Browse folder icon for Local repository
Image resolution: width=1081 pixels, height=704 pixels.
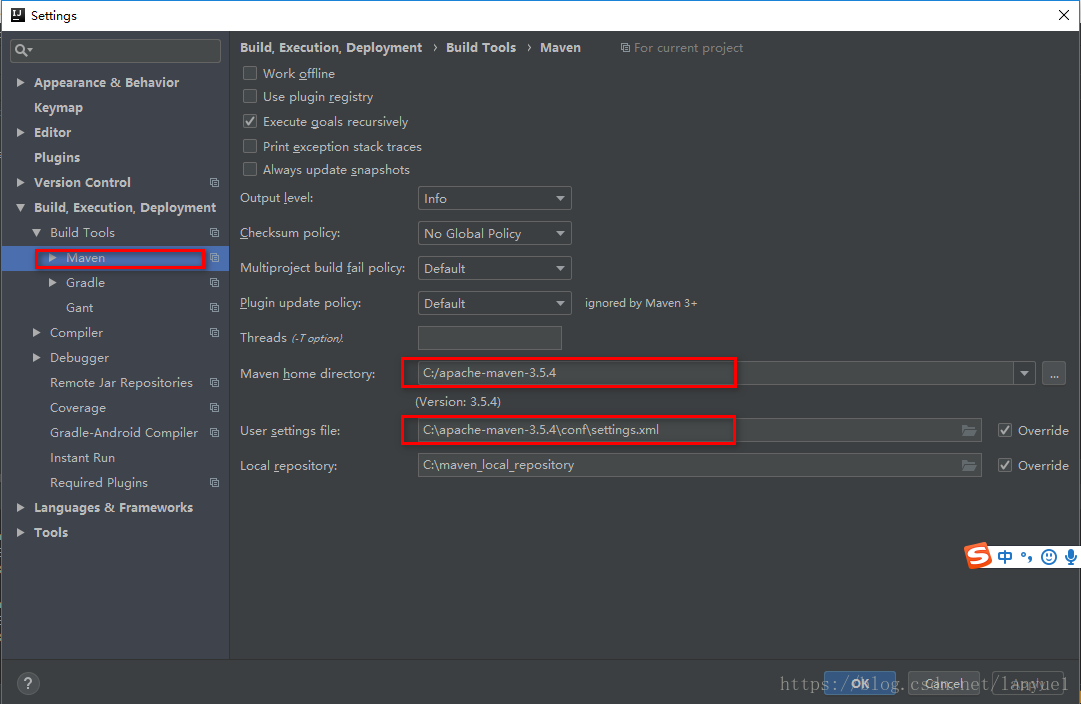[969, 465]
